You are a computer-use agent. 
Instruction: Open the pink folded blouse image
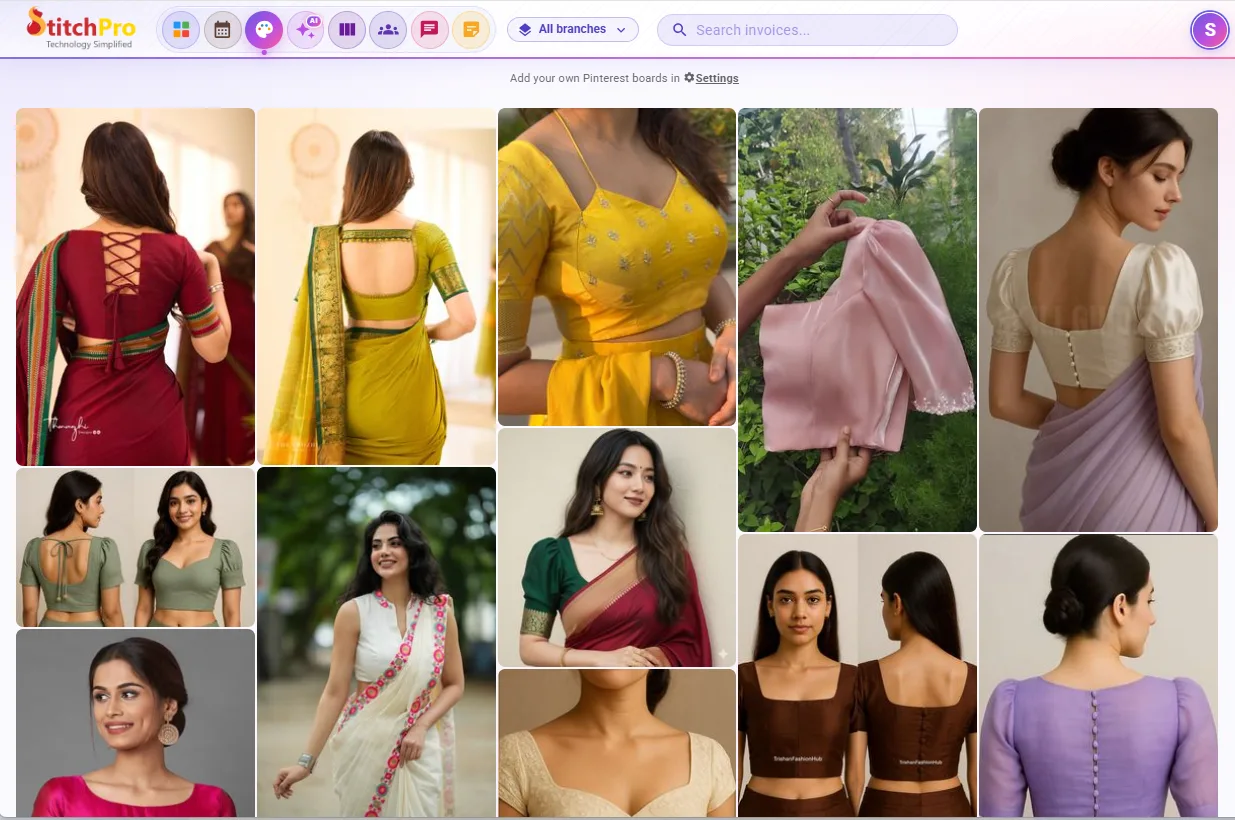tap(857, 320)
